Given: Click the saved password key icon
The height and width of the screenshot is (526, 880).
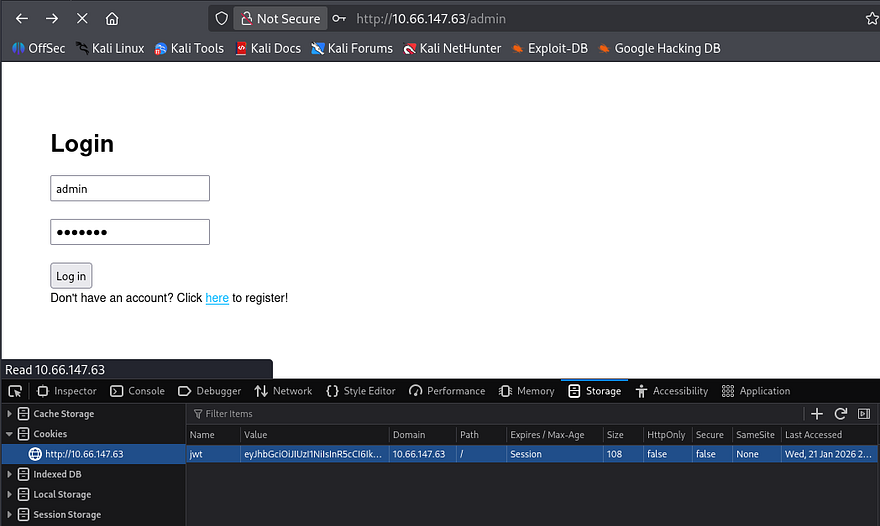Looking at the screenshot, I should pyautogui.click(x=340, y=19).
